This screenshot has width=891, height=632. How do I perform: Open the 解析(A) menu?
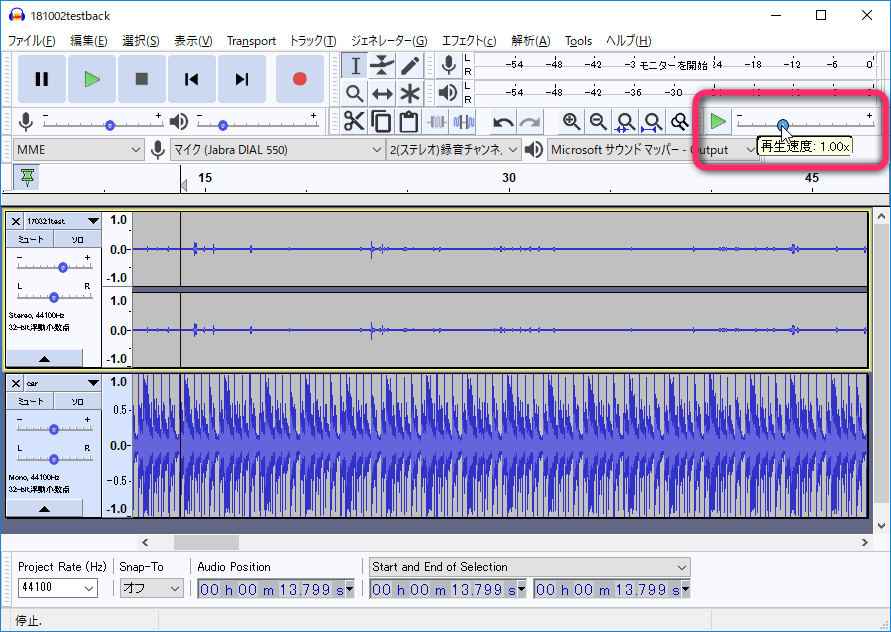click(x=530, y=41)
